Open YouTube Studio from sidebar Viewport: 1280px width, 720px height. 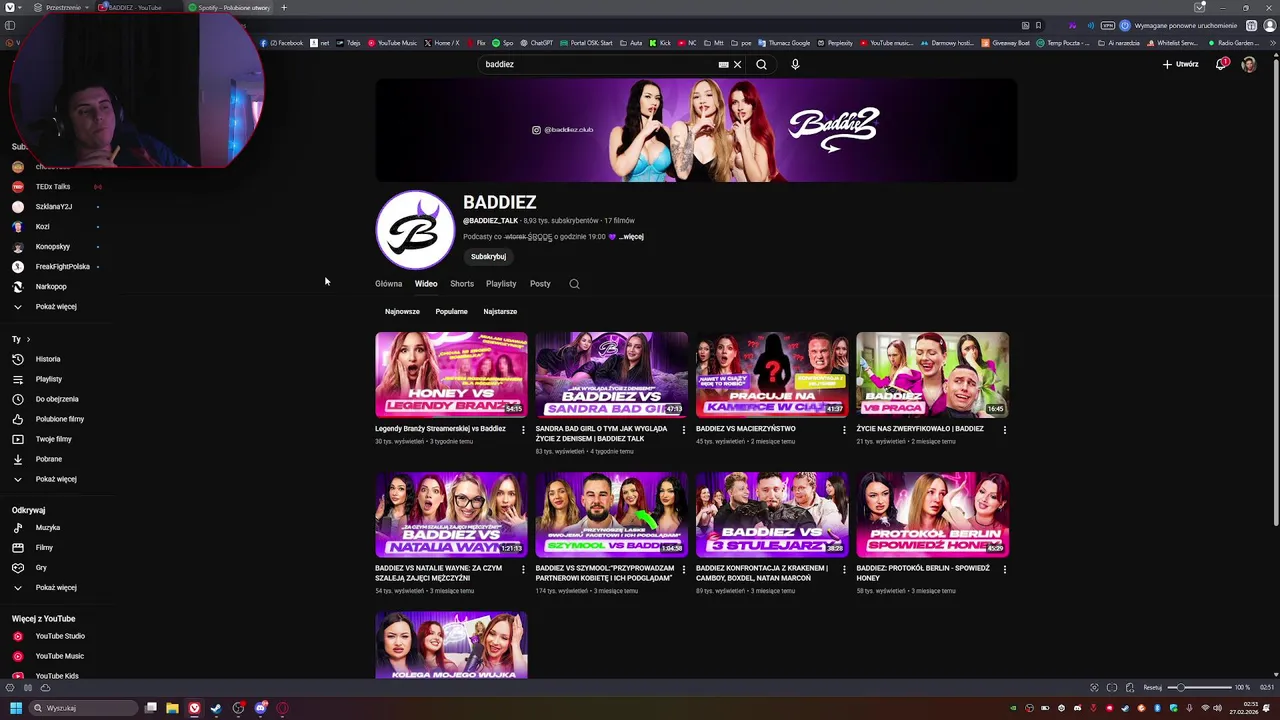tap(60, 636)
